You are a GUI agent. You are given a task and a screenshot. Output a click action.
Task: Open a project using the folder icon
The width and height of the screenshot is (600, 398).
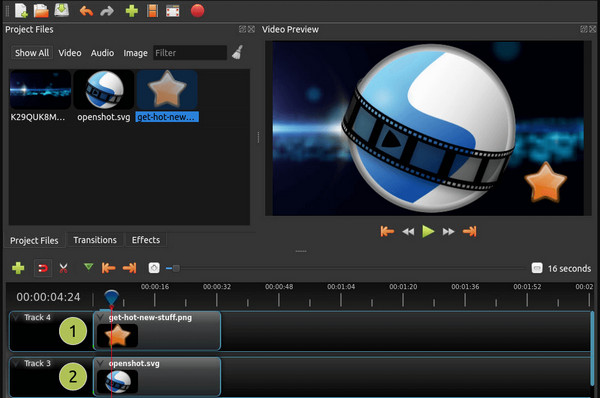41,11
